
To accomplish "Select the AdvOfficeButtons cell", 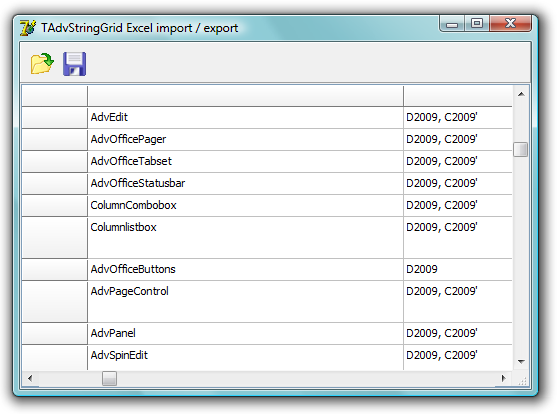I will point(245,270).
